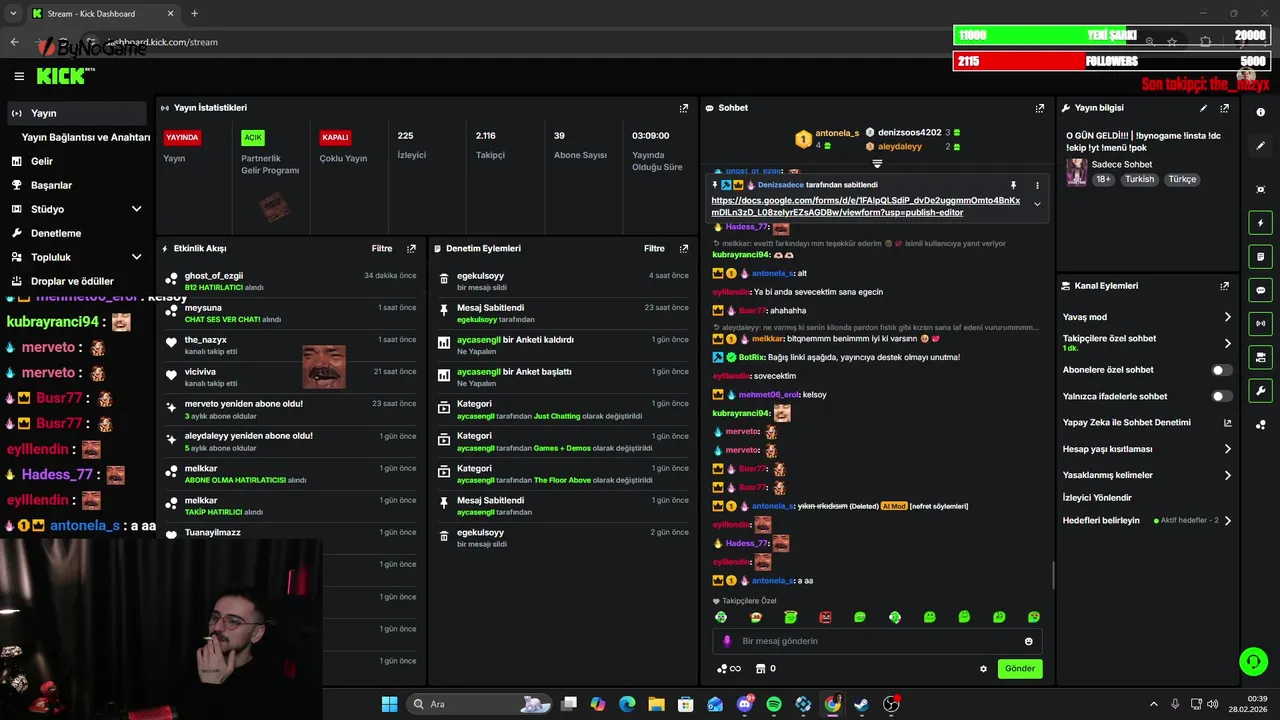The width and height of the screenshot is (1280, 720).
Task: Collapse the chat leaderboard using the arrow below it
Action: pyautogui.click(x=877, y=163)
